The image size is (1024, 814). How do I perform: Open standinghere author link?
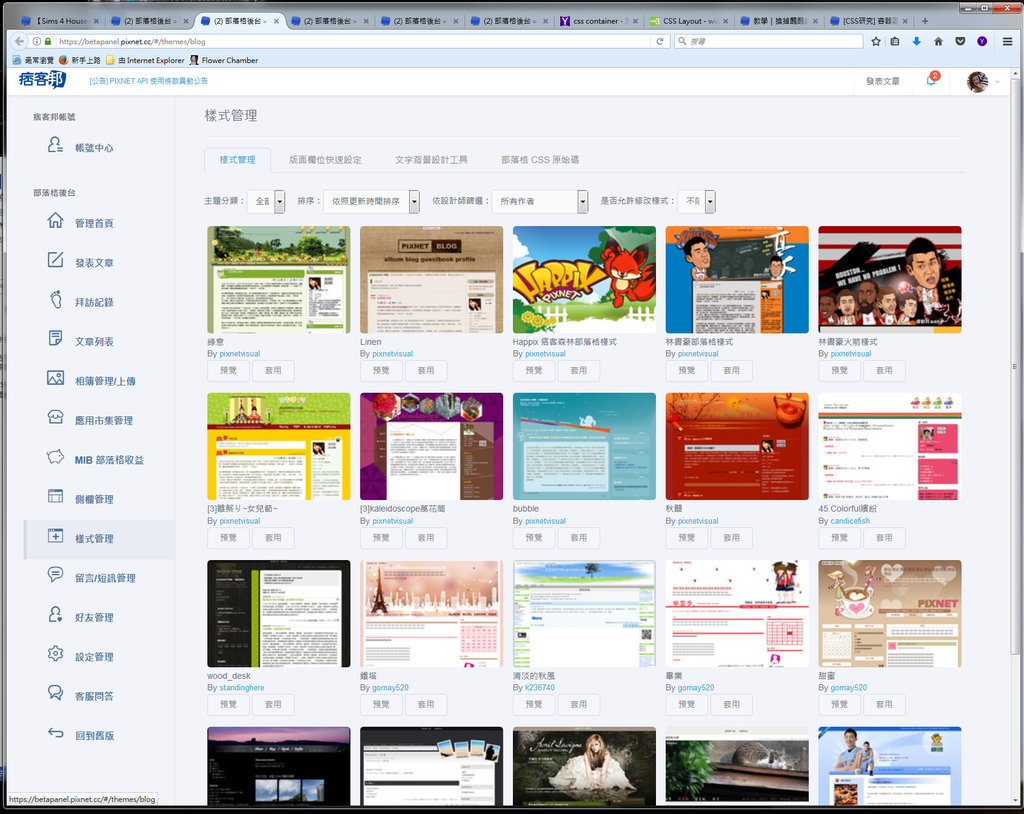(242, 688)
